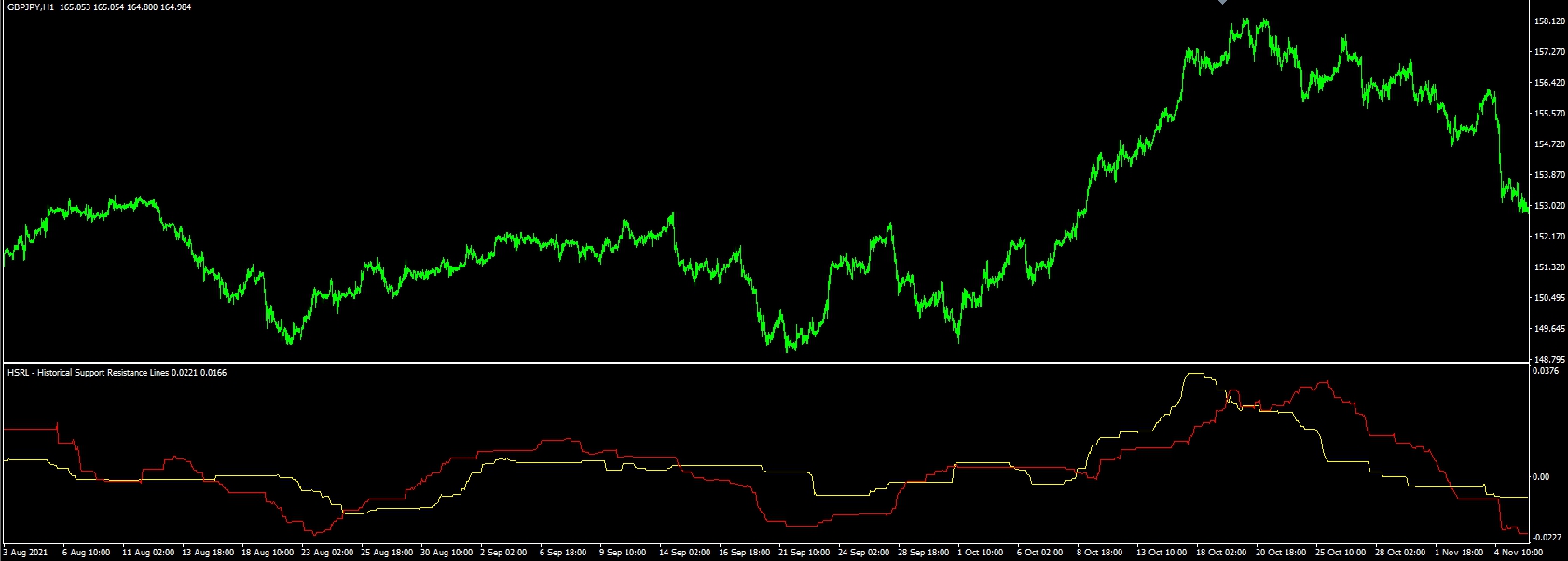The image size is (1568, 561).
Task: Click the 18 Aug 10:00 time label
Action: [268, 553]
